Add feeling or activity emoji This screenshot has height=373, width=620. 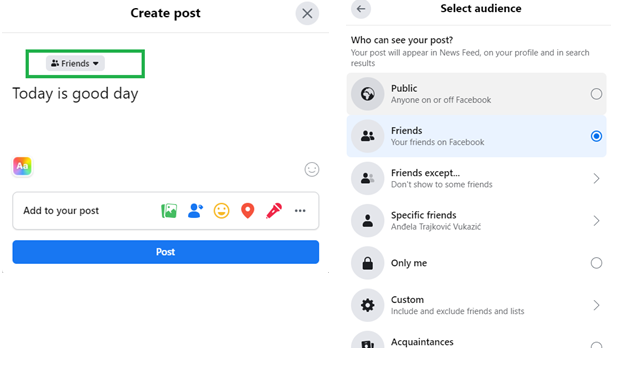point(221,211)
